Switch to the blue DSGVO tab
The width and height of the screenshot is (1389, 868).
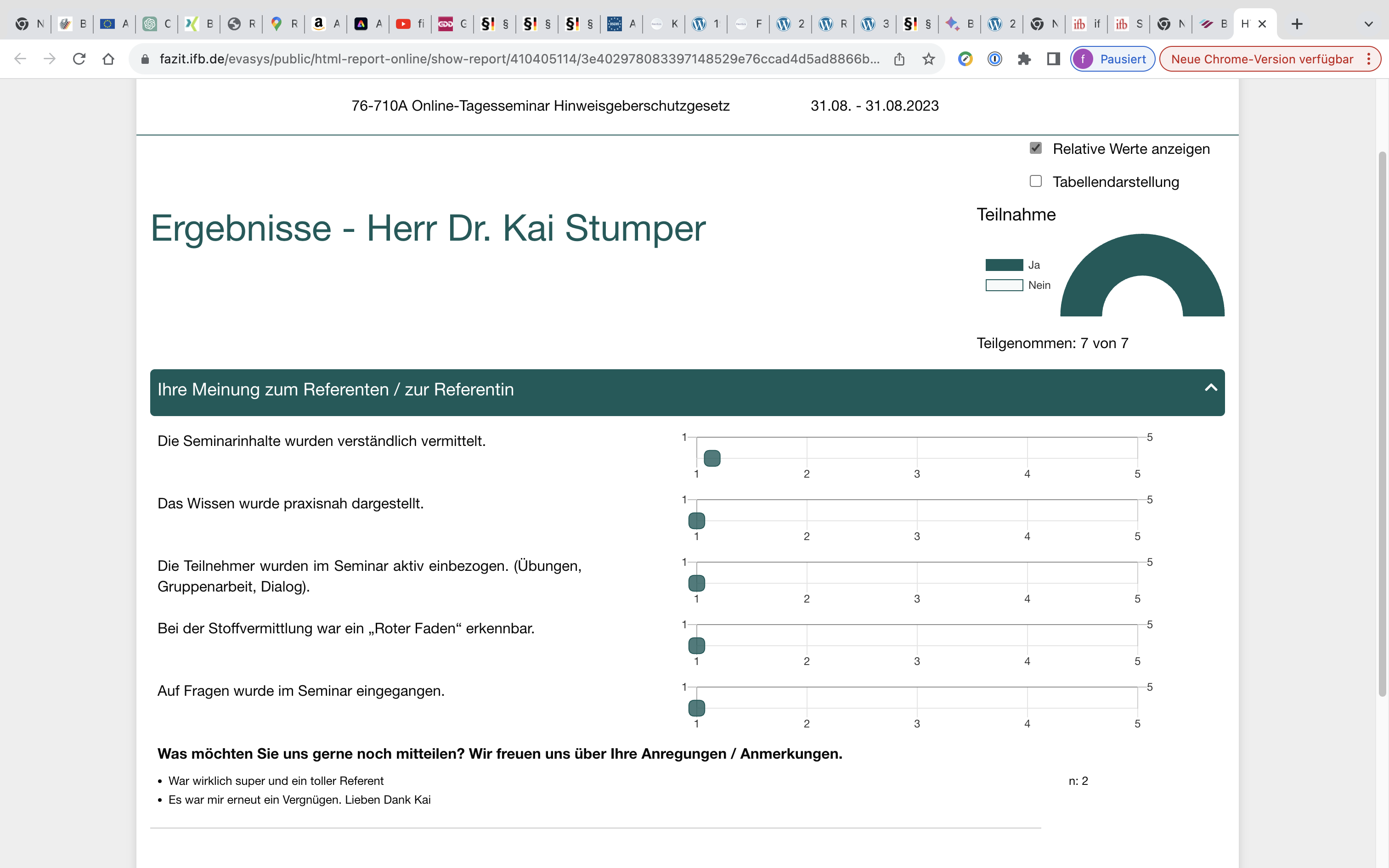[621, 24]
